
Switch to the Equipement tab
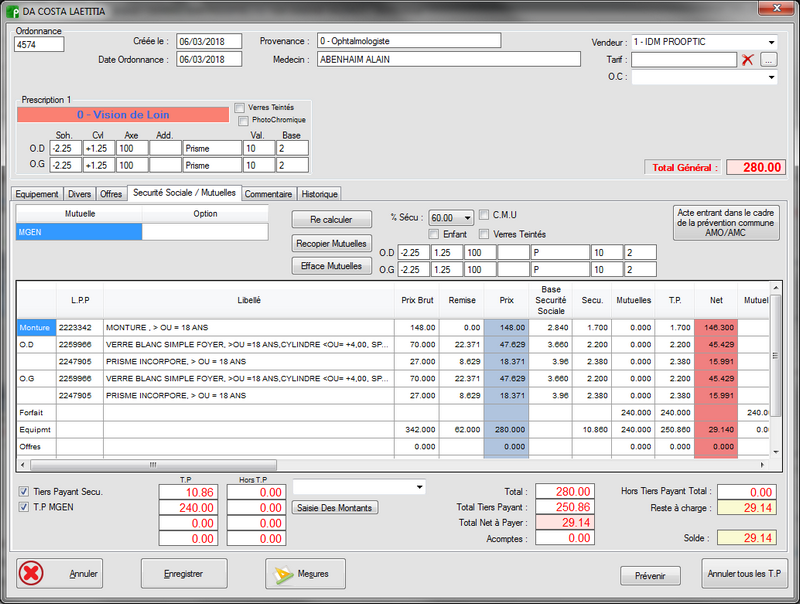click(x=37, y=194)
